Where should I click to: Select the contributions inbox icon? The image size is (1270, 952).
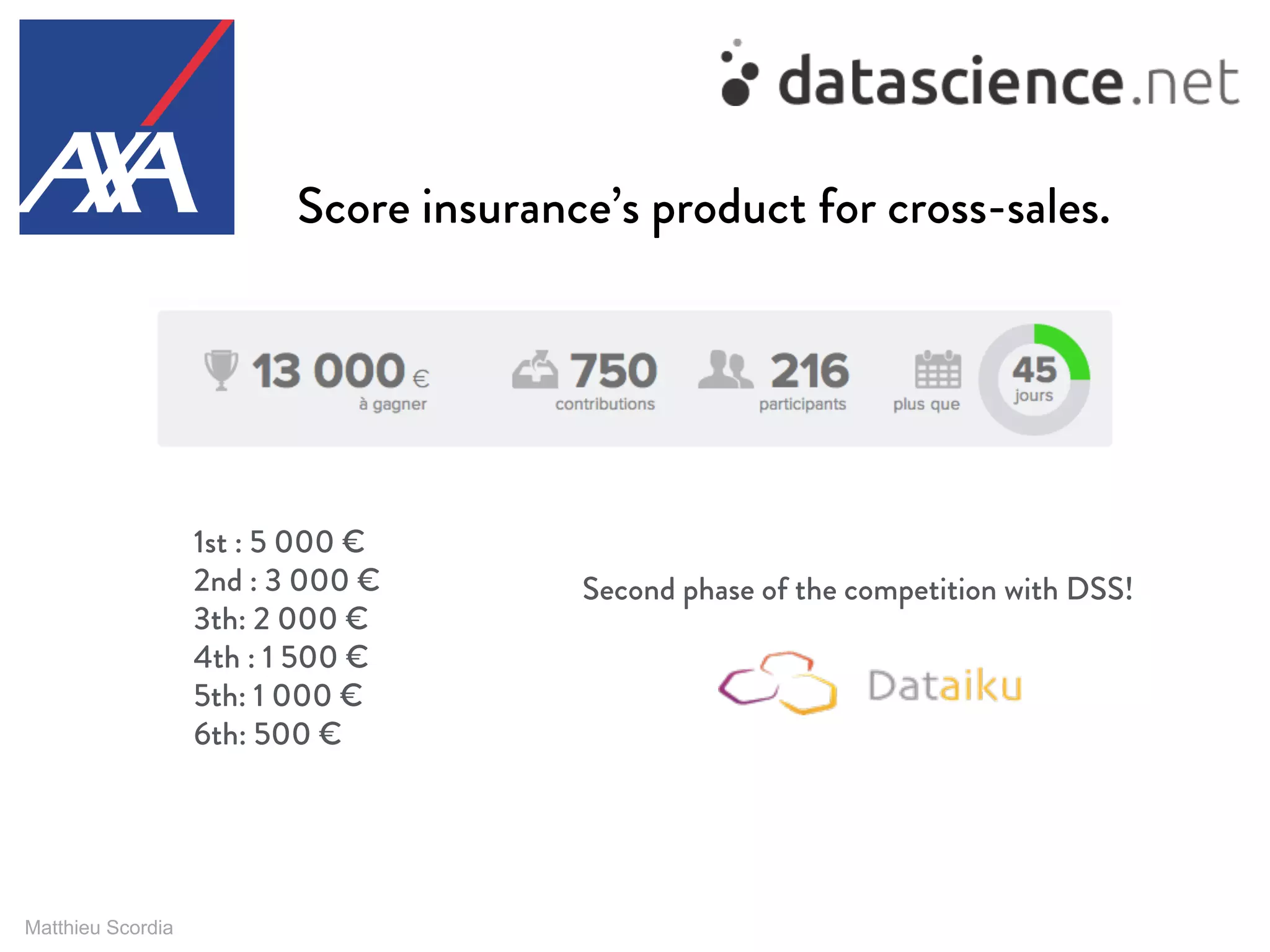point(535,370)
